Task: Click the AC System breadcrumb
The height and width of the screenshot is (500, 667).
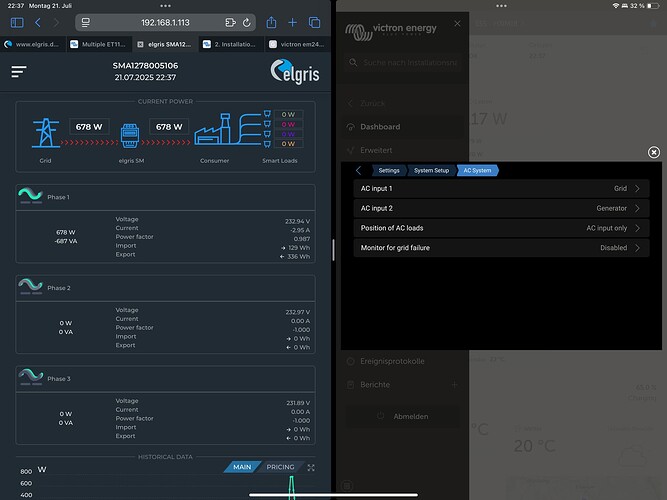Action: pos(477,171)
